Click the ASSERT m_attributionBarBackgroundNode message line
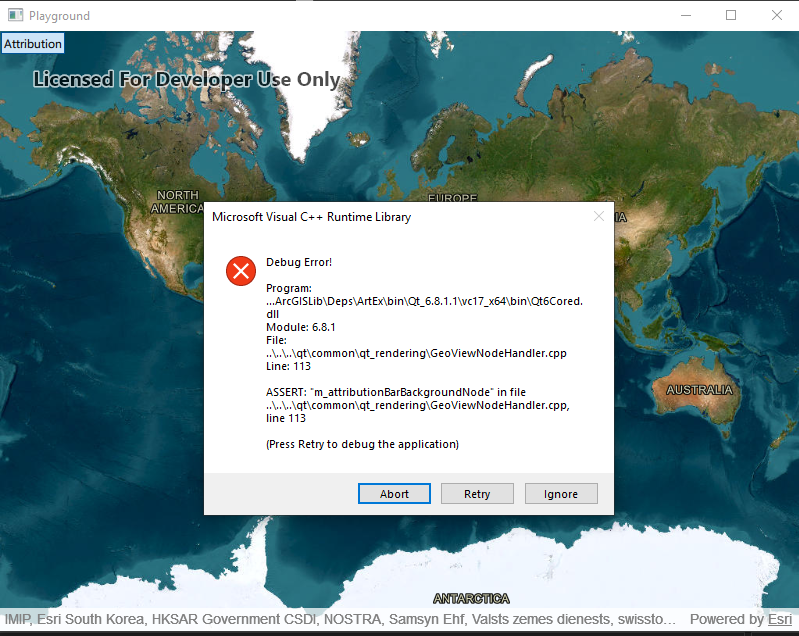799x636 pixels. pos(395,392)
